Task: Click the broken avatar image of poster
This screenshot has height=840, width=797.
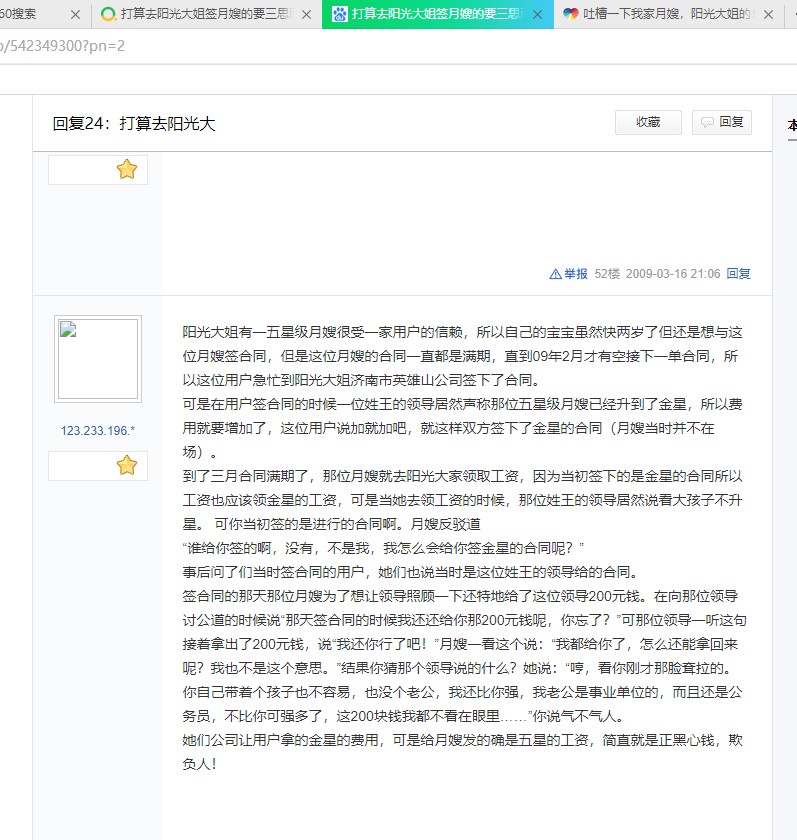Action: (98, 359)
